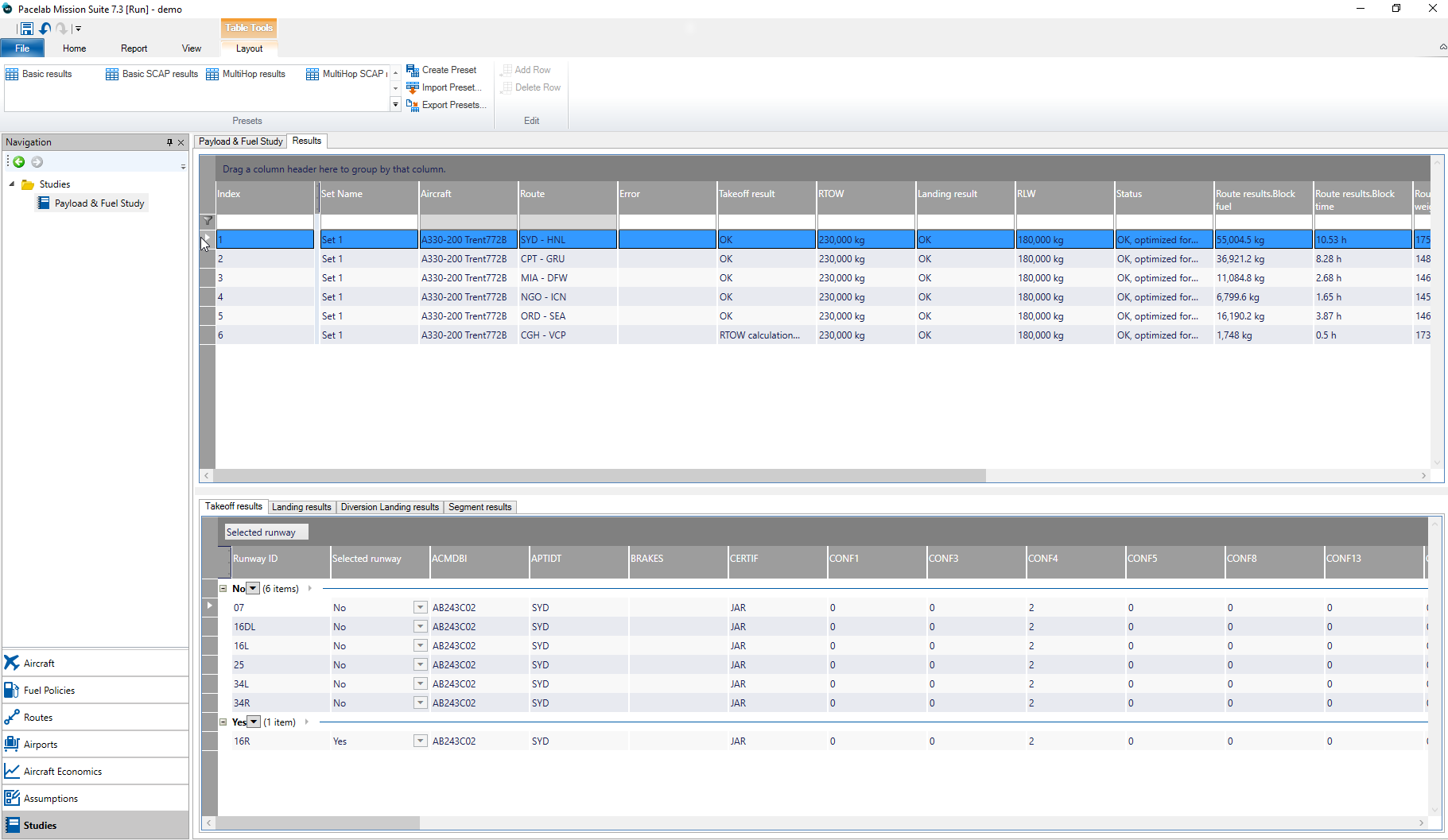Image resolution: width=1448 pixels, height=840 pixels.
Task: Open the Basic SCAP results preset
Action: [111, 73]
